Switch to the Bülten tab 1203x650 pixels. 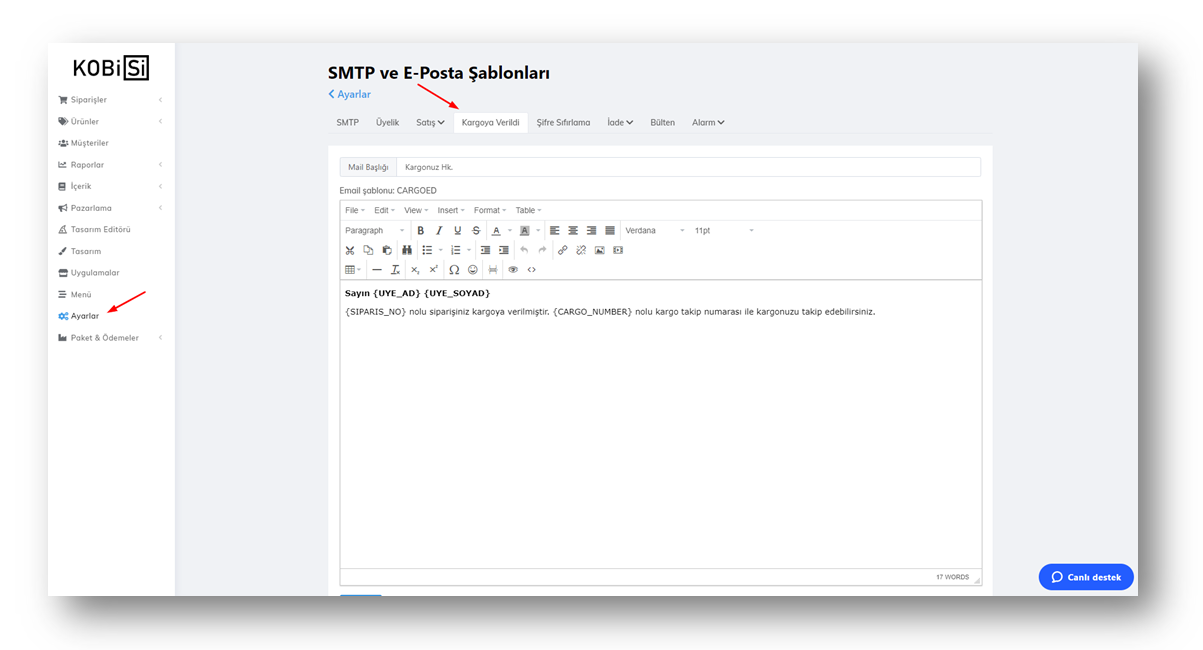[662, 122]
